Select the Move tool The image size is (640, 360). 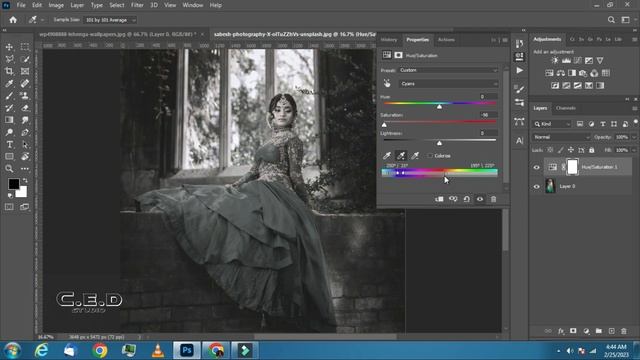coord(9,47)
